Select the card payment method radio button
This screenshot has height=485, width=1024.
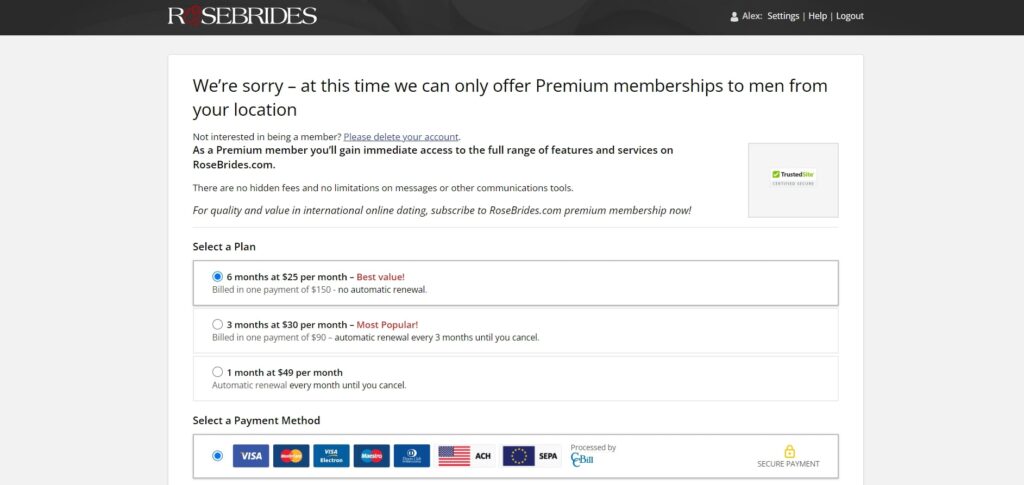click(x=218, y=456)
